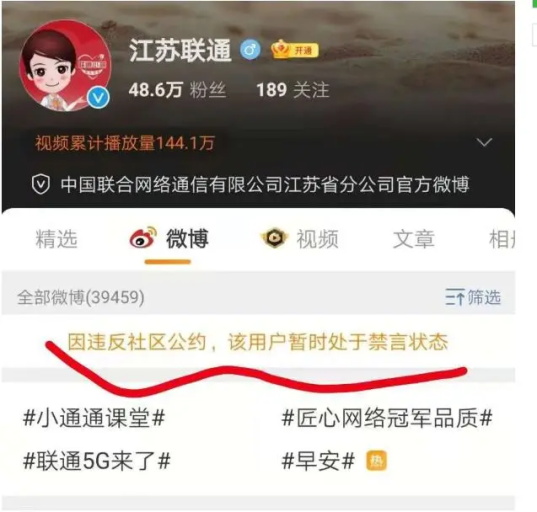537x512 pixels.
Task: Tap the blue male gender icon
Action: [x=250, y=50]
